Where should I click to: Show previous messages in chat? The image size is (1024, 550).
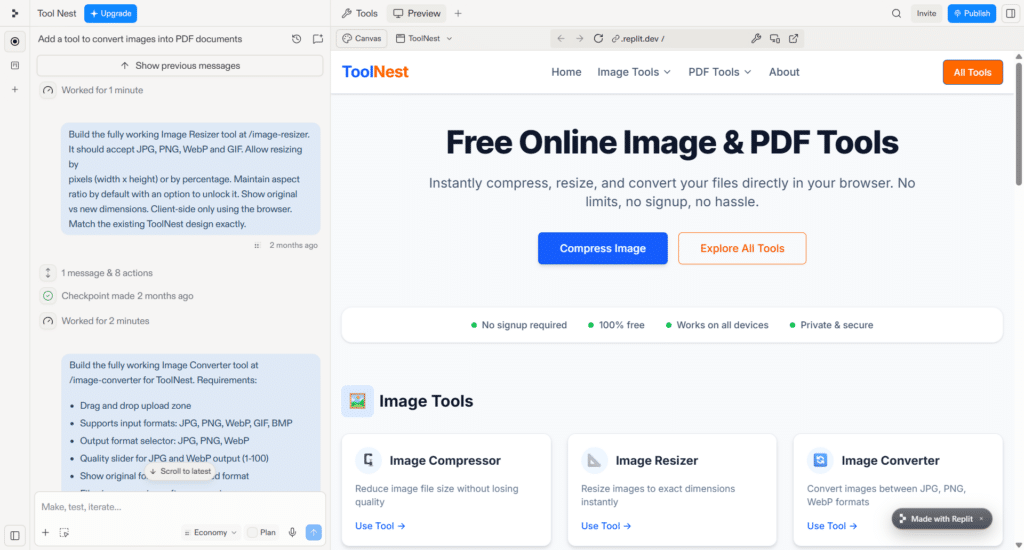tap(180, 65)
